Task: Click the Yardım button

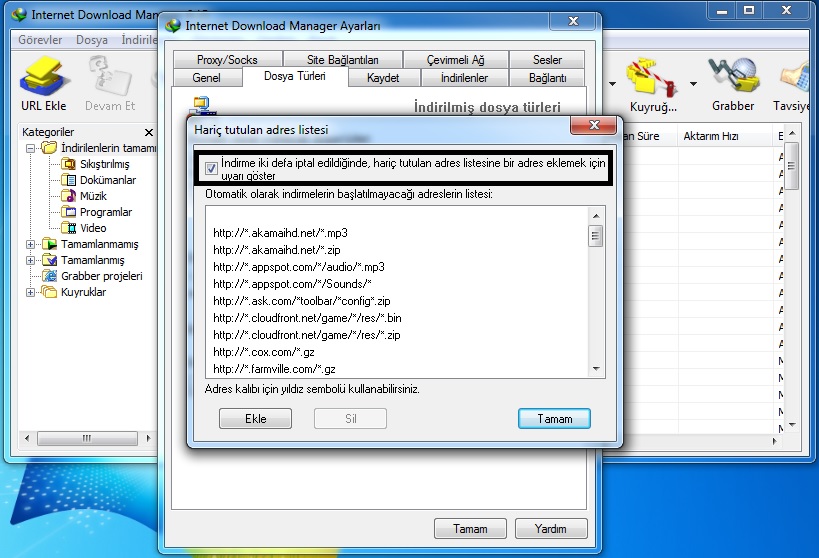Action: (x=551, y=529)
